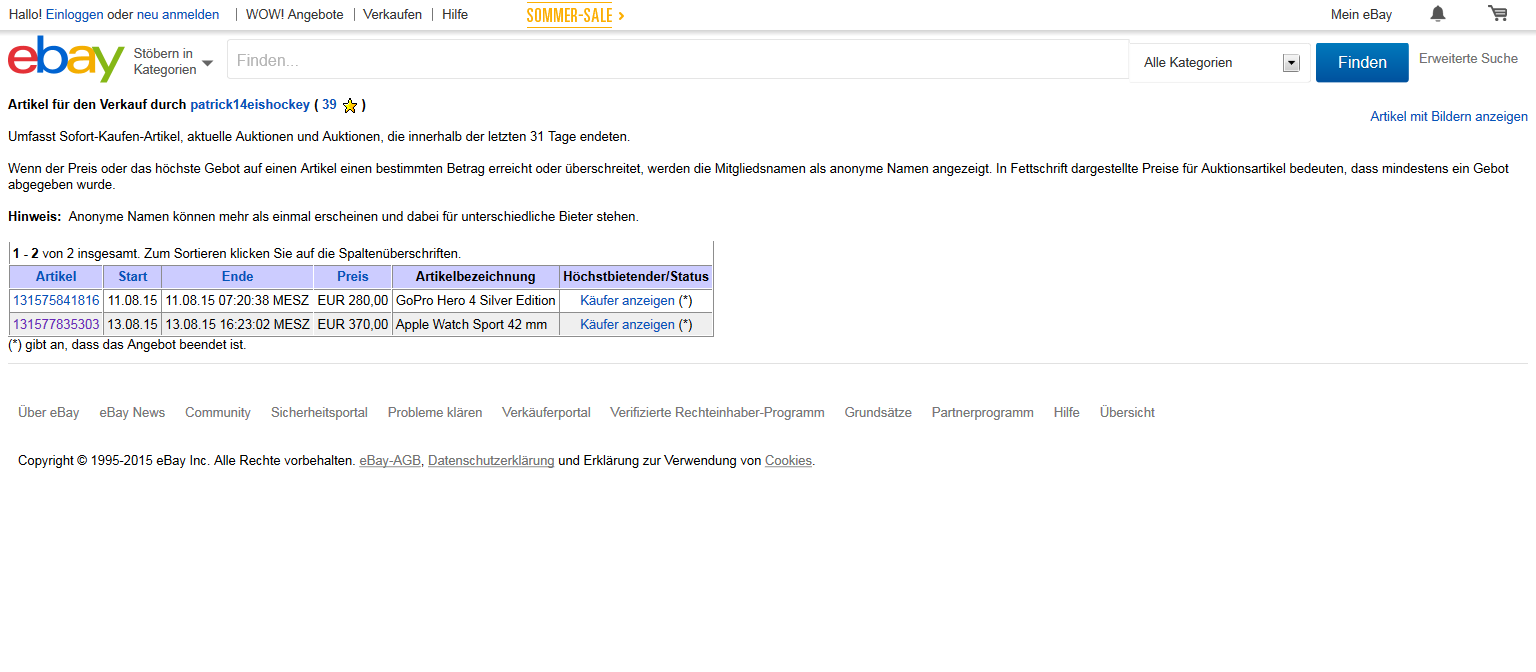Screen dimensions: 1536x672
Task: Click the Einloggen link
Action: [x=75, y=15]
